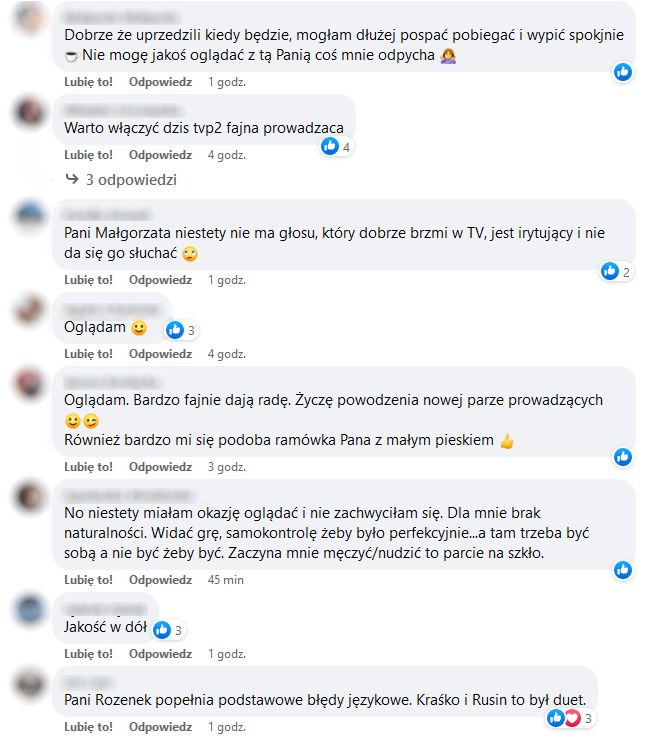This screenshot has height=739, width=671.
Task: Expand the '3 odpowiedzi' replies thread
Action: [131, 180]
